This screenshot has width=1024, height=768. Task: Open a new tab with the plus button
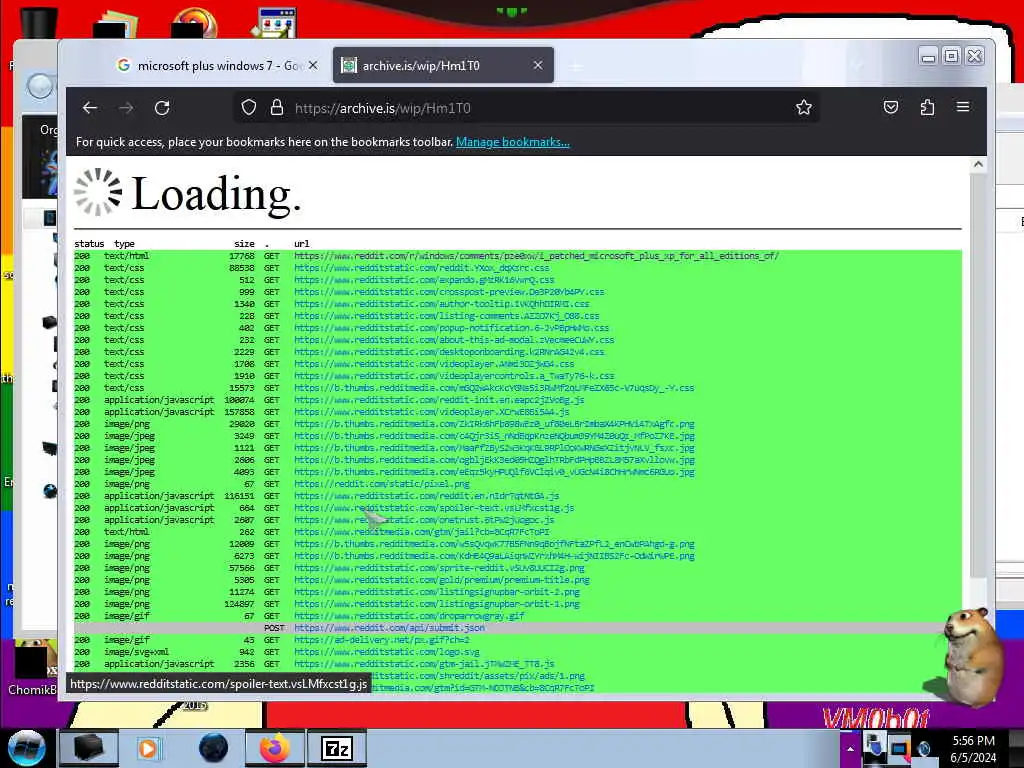[575, 67]
